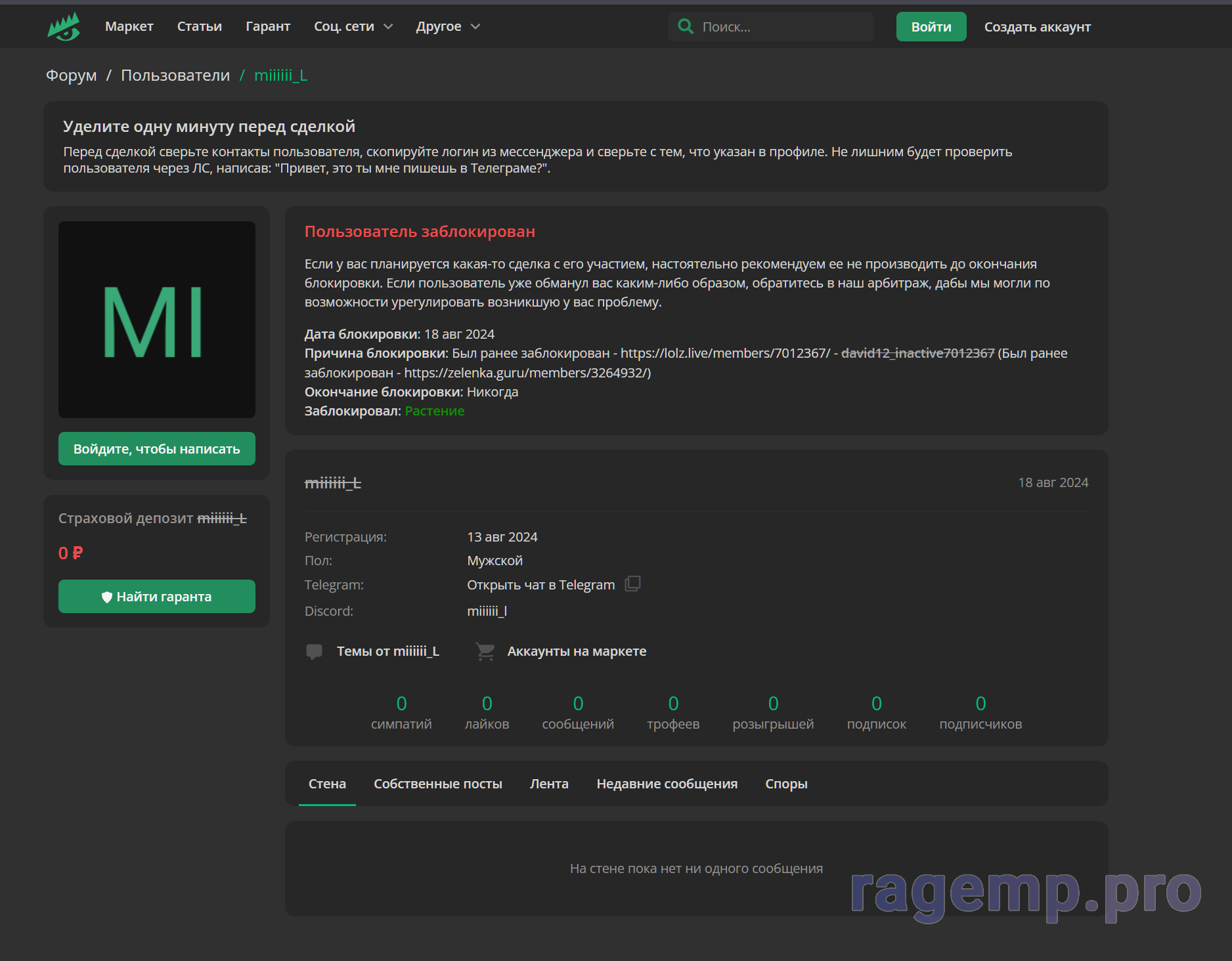Open the Недавние сообщения tab

[667, 784]
